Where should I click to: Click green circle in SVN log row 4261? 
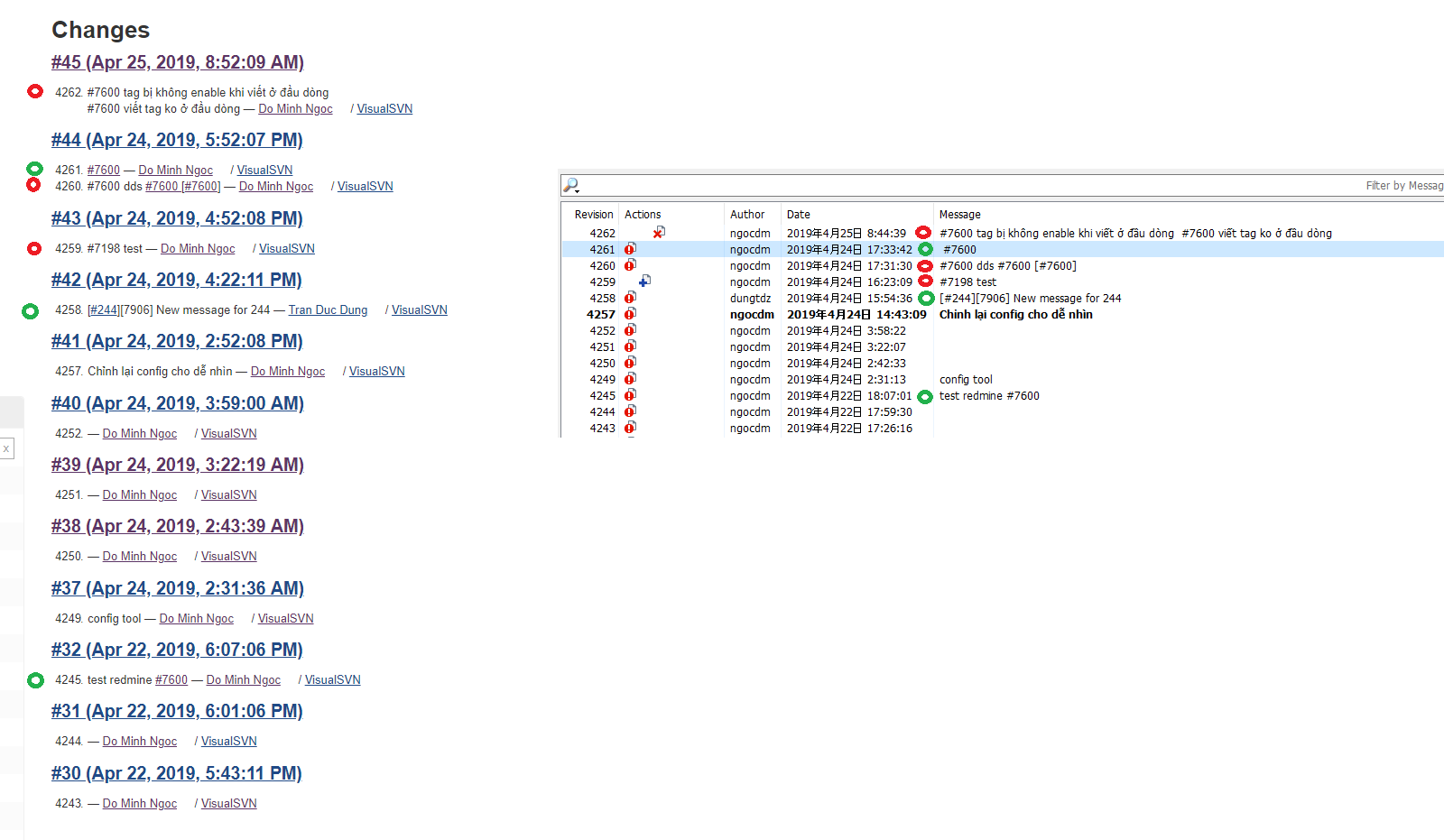[926, 249]
